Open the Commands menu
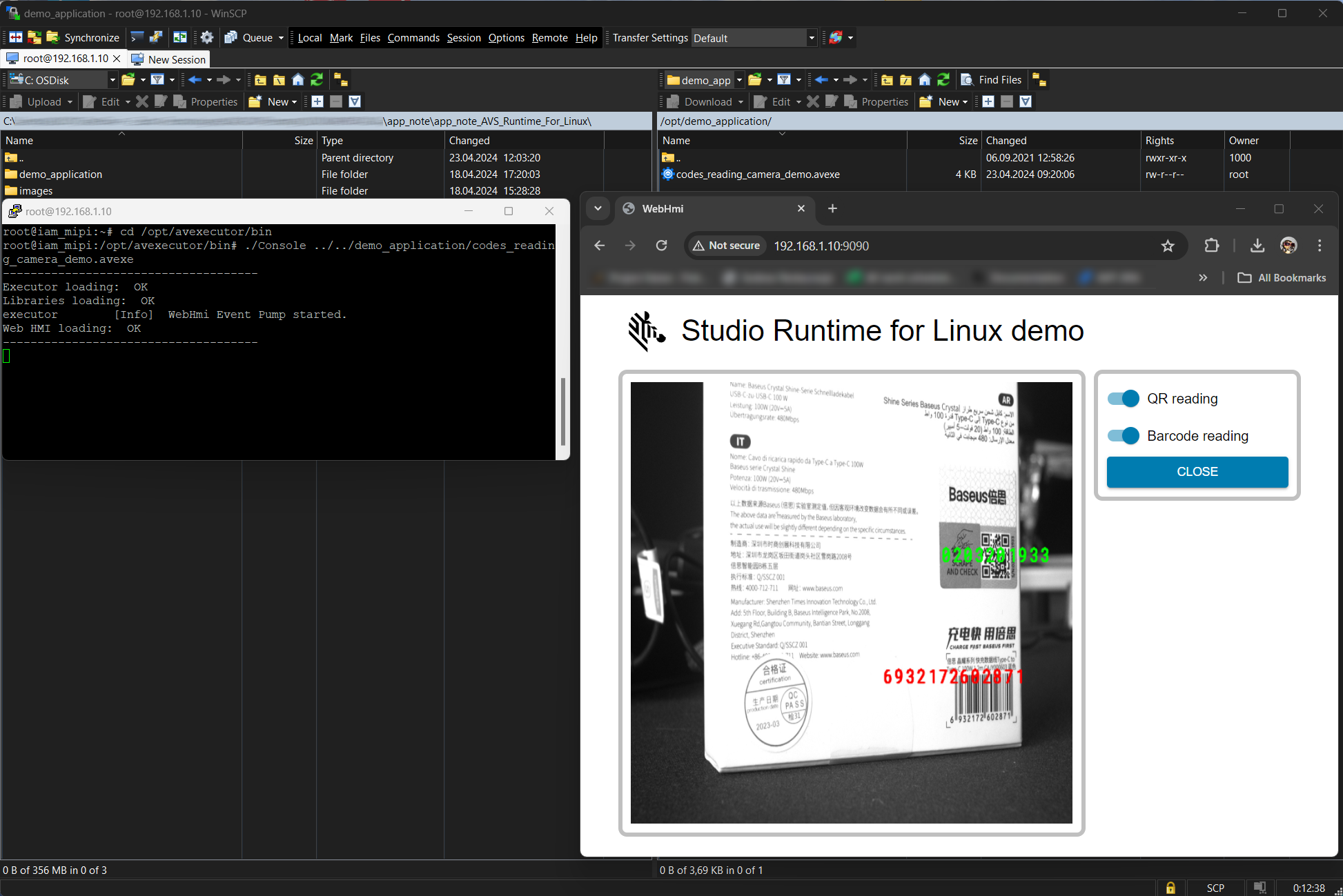1343x896 pixels. click(x=413, y=38)
